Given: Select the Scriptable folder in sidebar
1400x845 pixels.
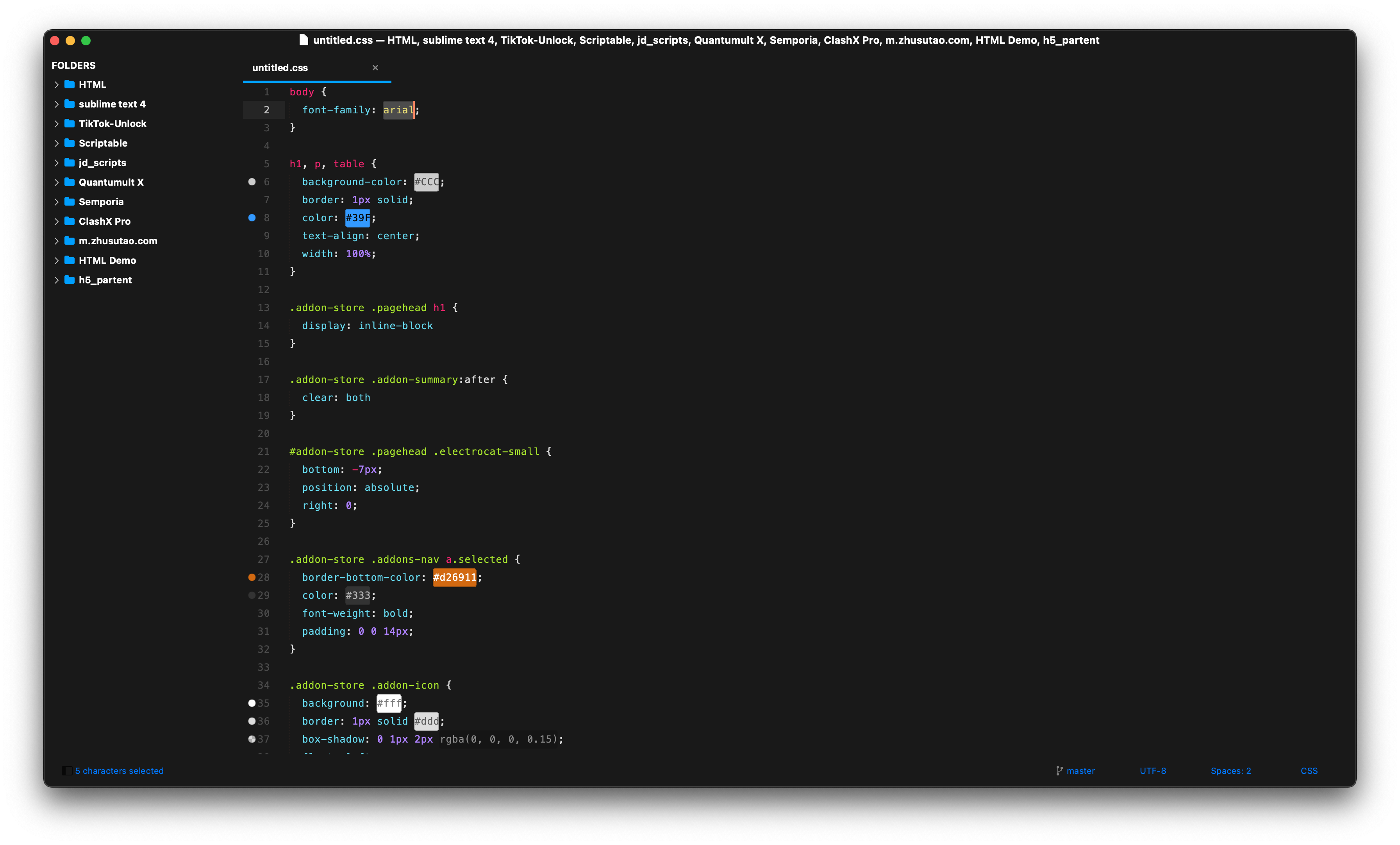Looking at the screenshot, I should pyautogui.click(x=103, y=143).
